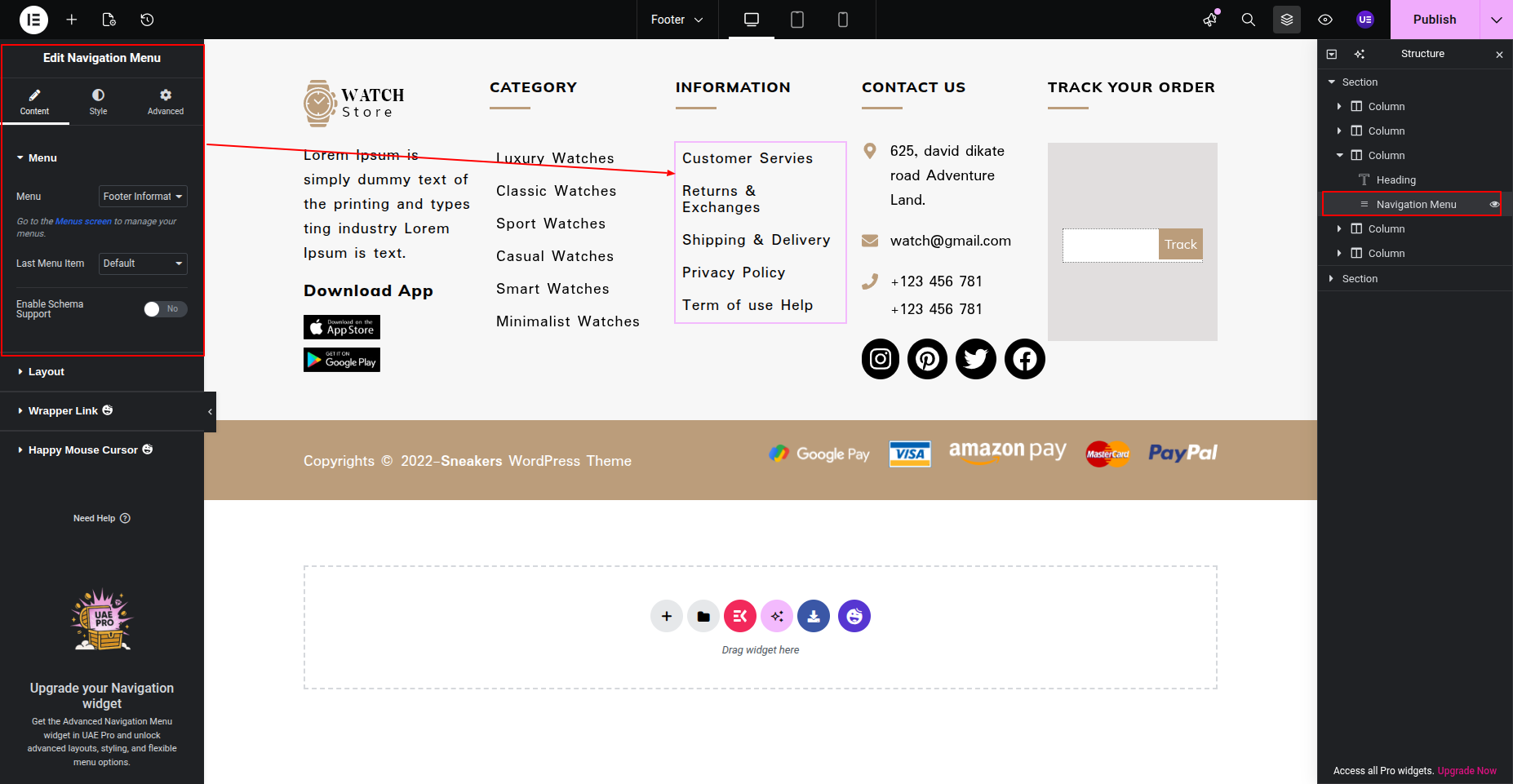This screenshot has width=1513, height=784.
Task: Toggle the Structure layers panel icon
Action: (1287, 20)
